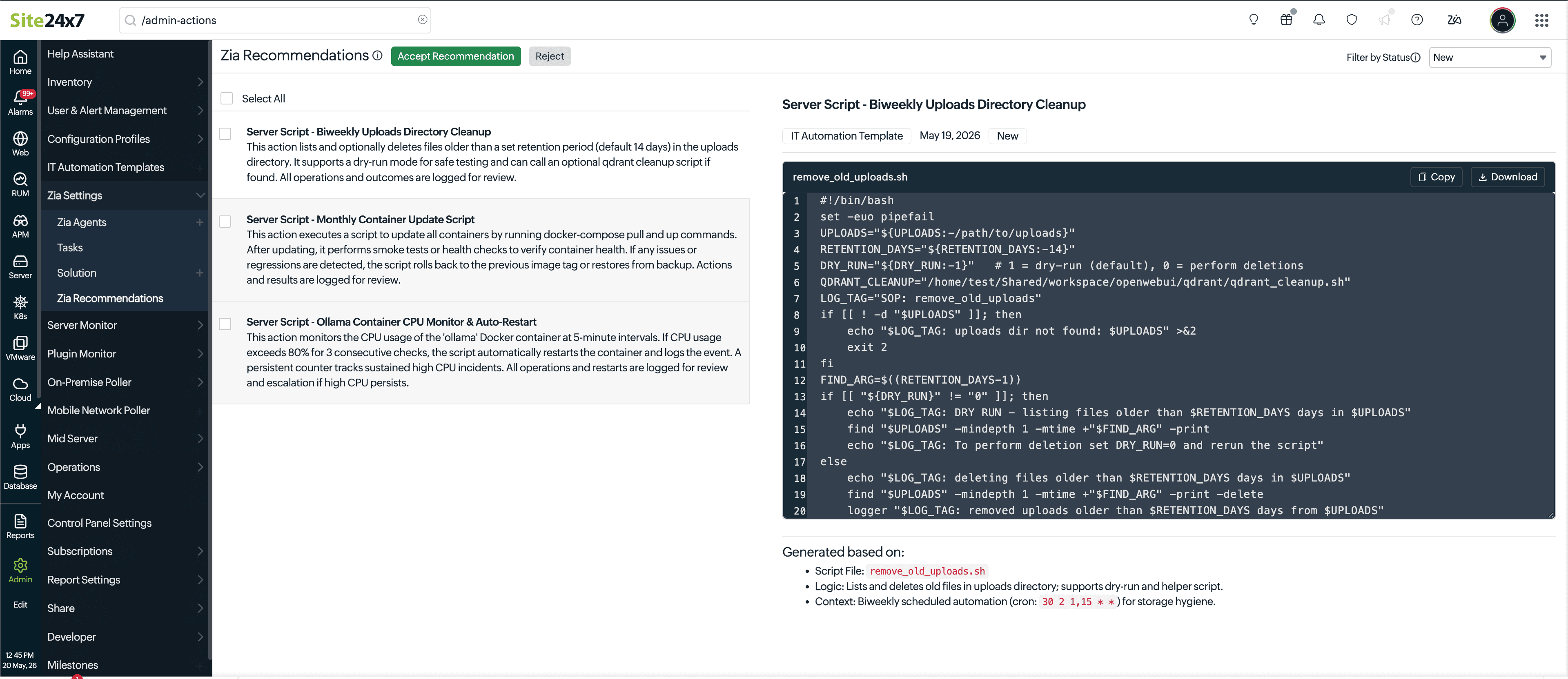Screen dimensions: 1568x679
Task: Click Edit in the left sidebar
Action: [x=20, y=604]
